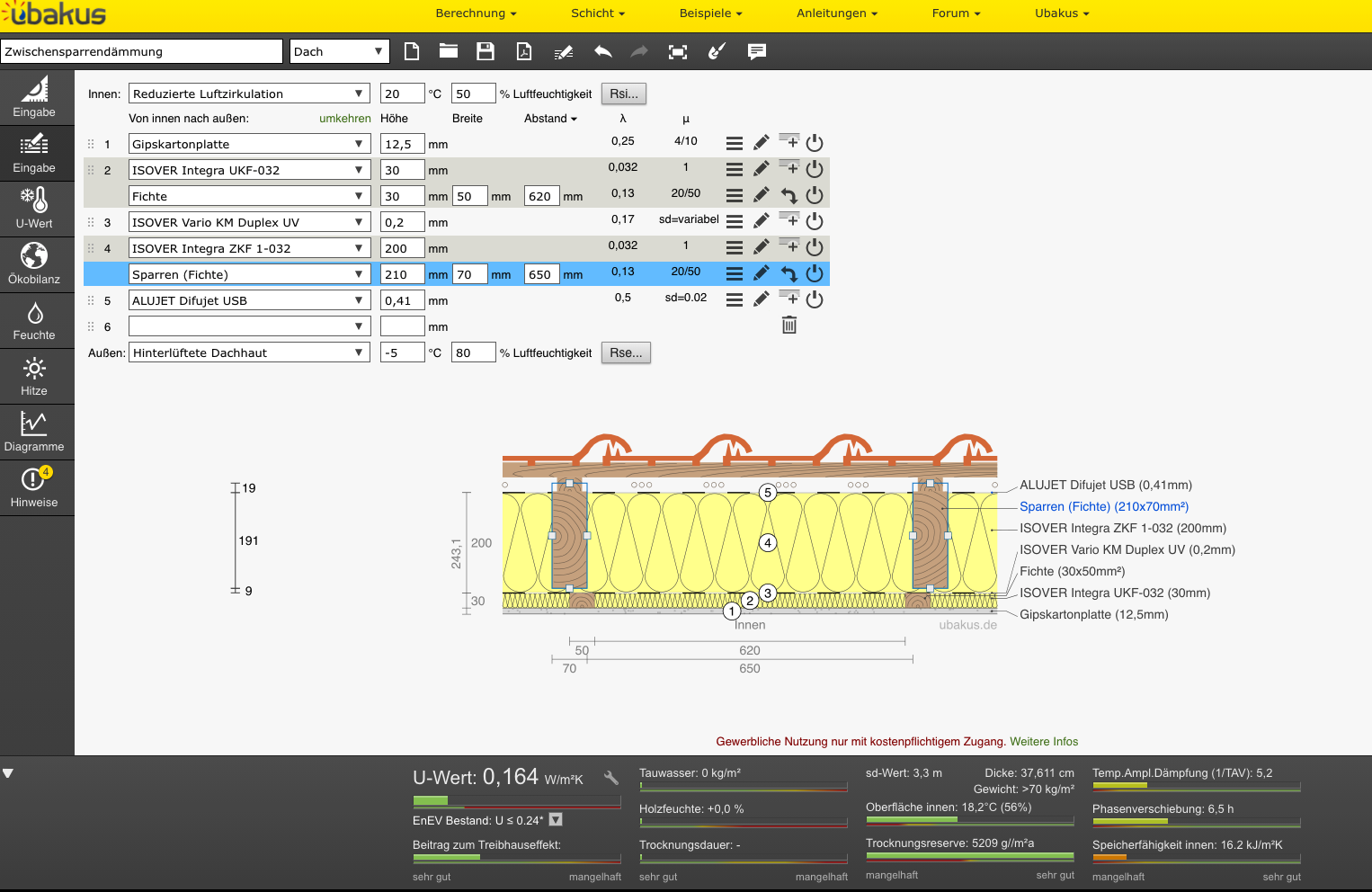
Task: Open the Ökobilanz globe sidebar icon
Action: [x=34, y=264]
